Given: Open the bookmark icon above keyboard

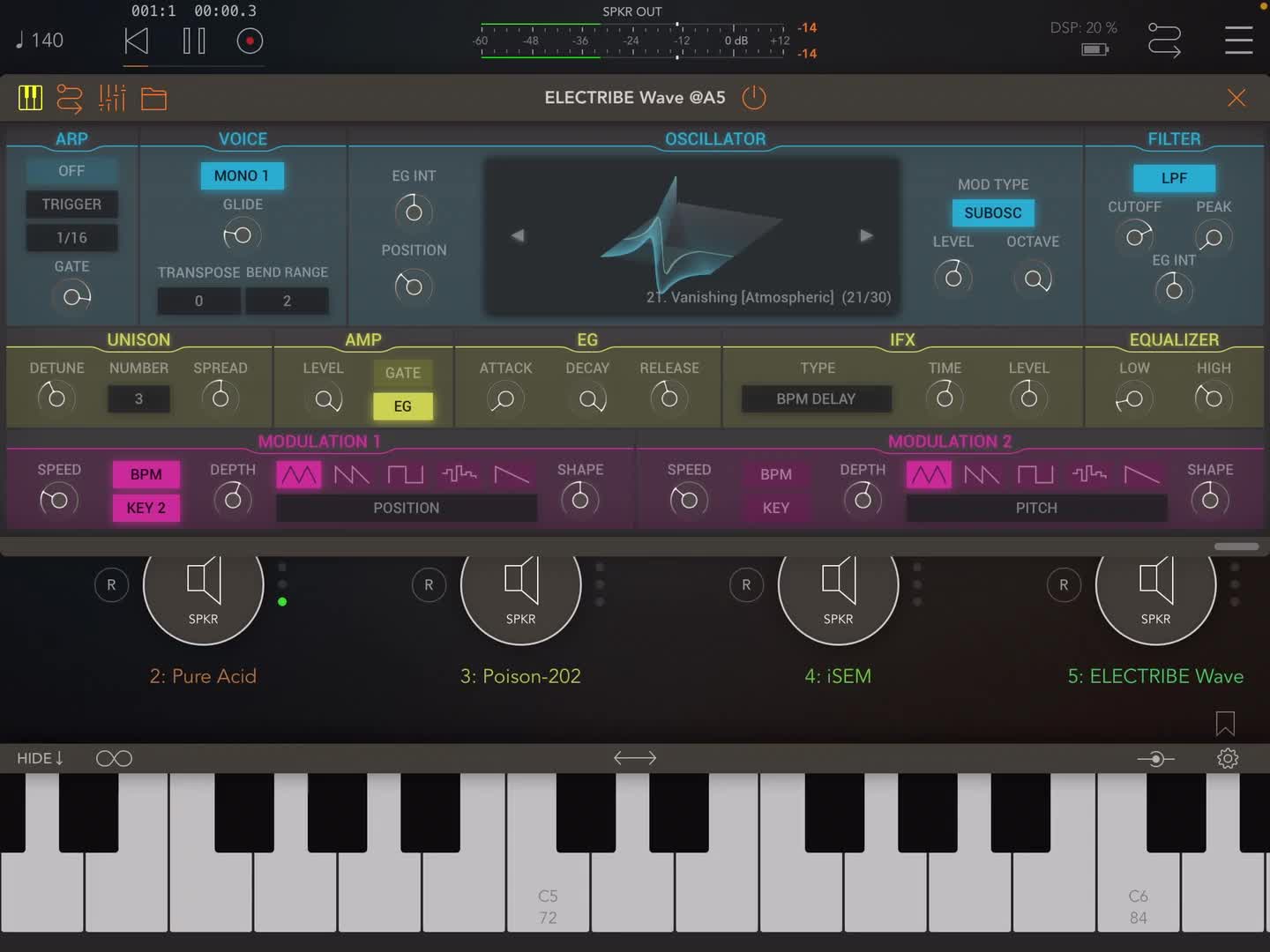Looking at the screenshot, I should [x=1225, y=724].
